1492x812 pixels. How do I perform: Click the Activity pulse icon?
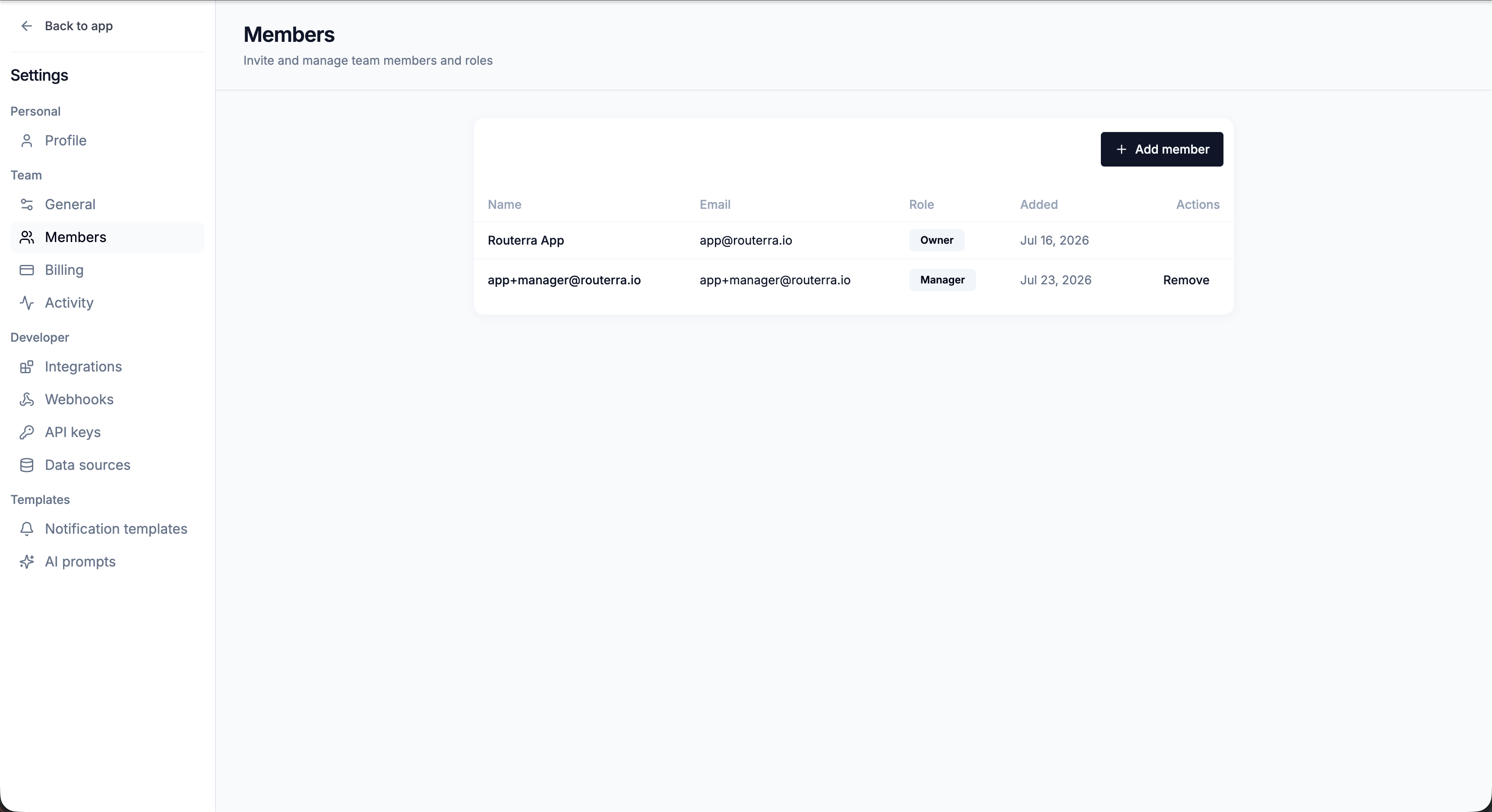click(x=27, y=303)
